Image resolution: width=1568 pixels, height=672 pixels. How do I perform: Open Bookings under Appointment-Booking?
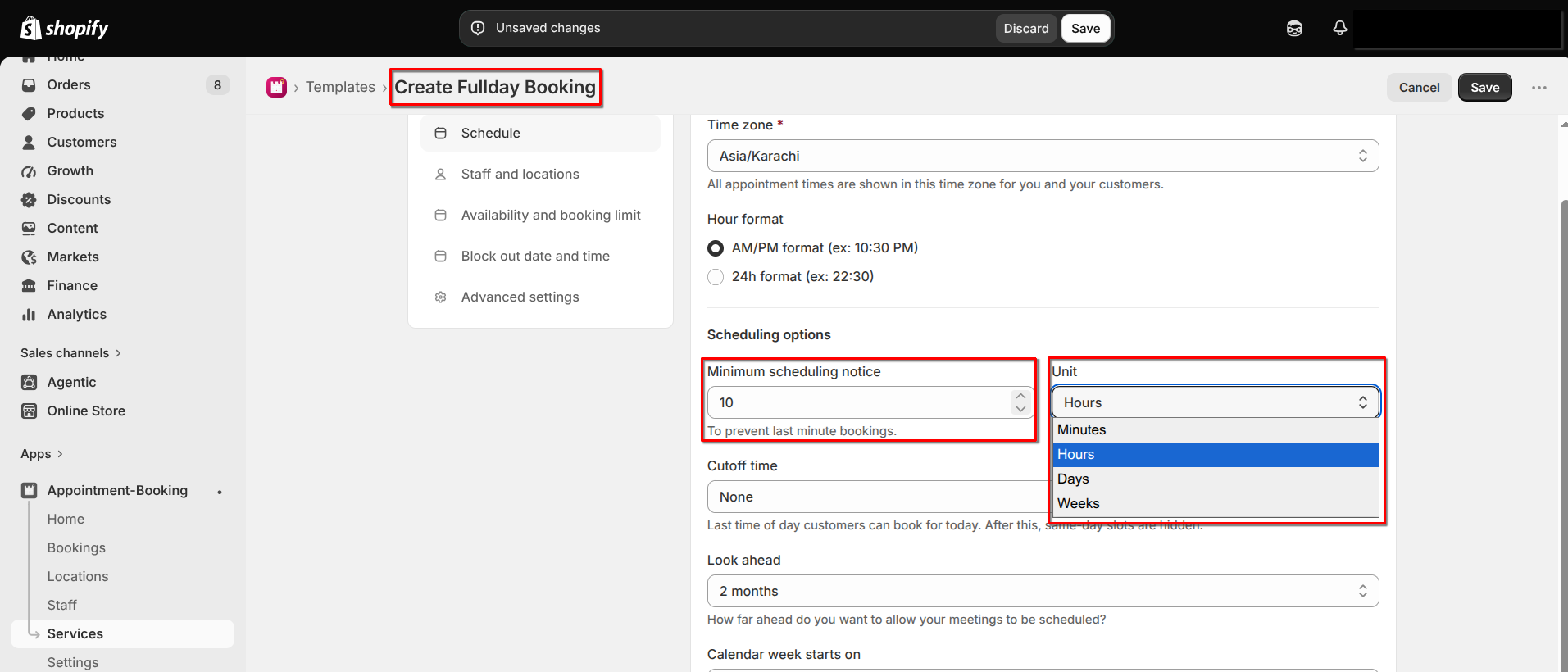(76, 548)
